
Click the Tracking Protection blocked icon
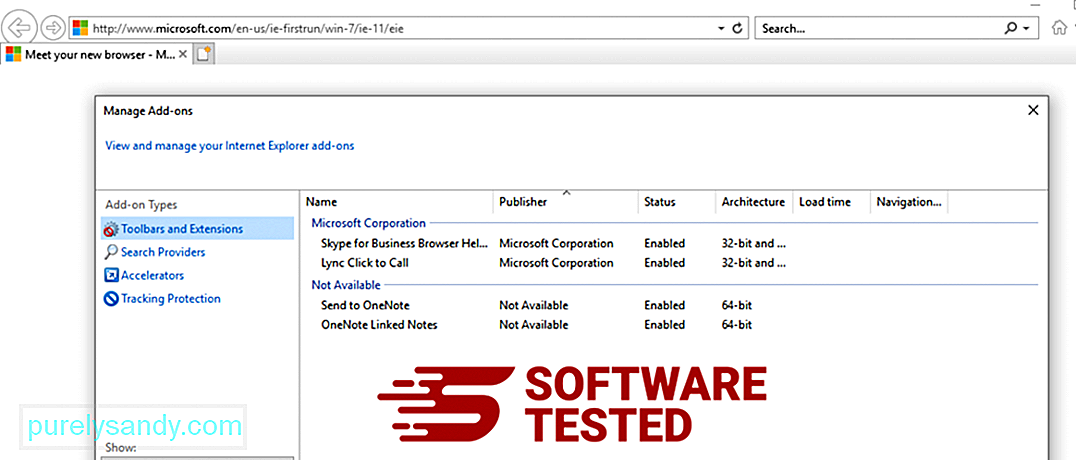click(110, 299)
